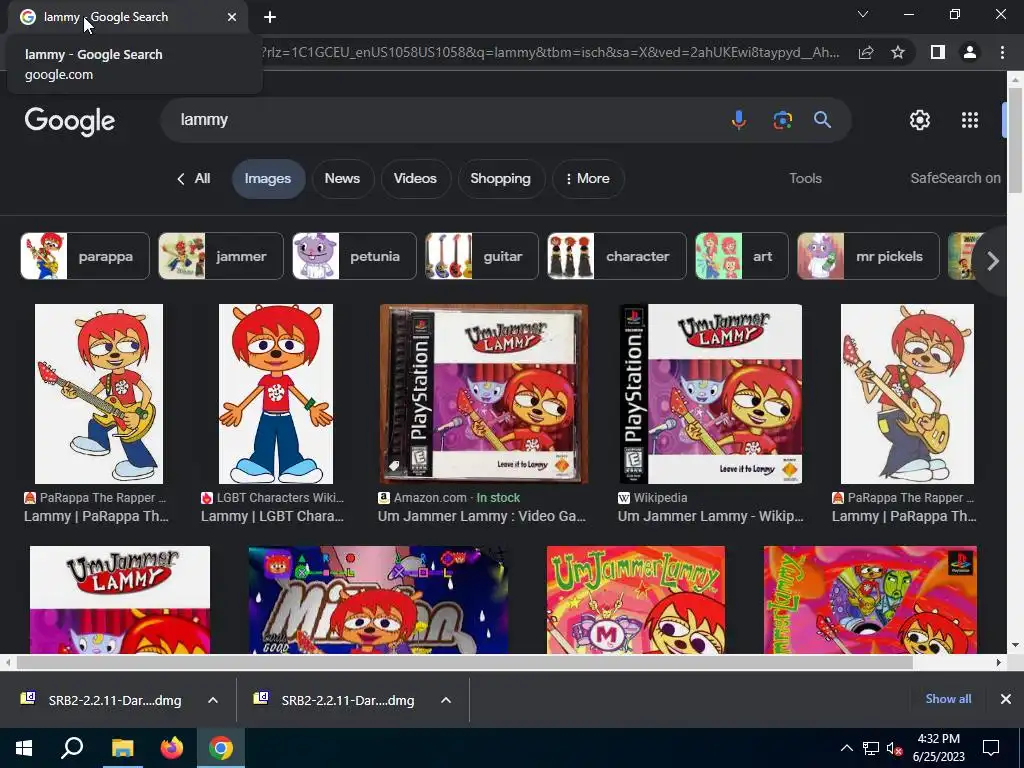Viewport: 1024px width, 768px height.
Task: Open Um Jammer Lammy - Wikip... link
Action: [711, 516]
